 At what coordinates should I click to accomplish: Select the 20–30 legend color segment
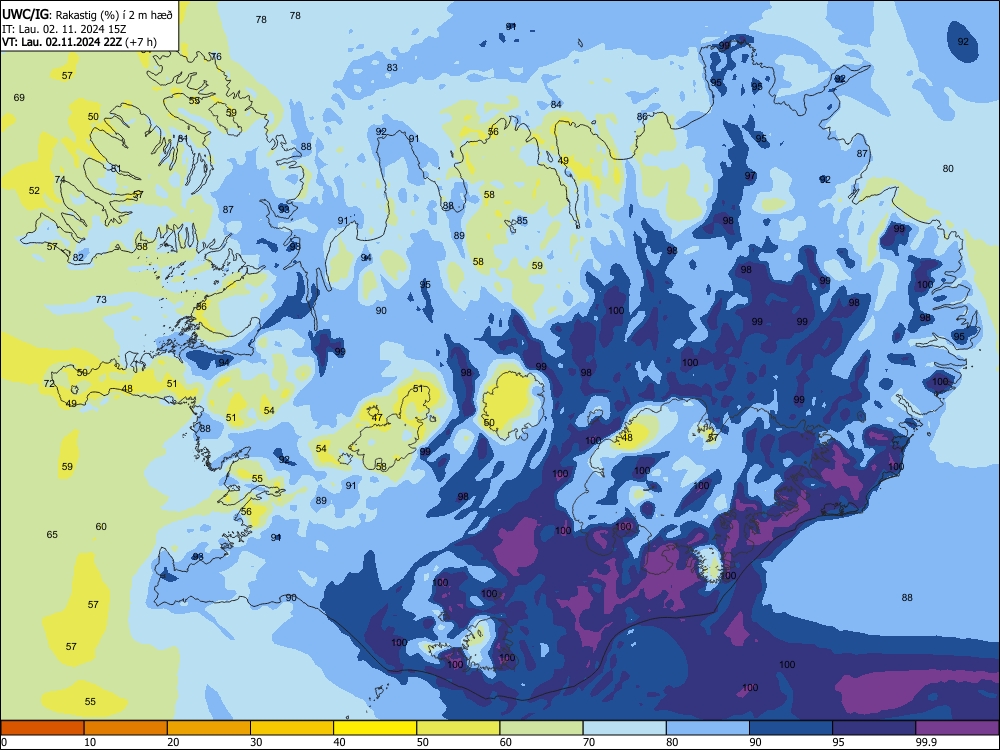[209, 728]
